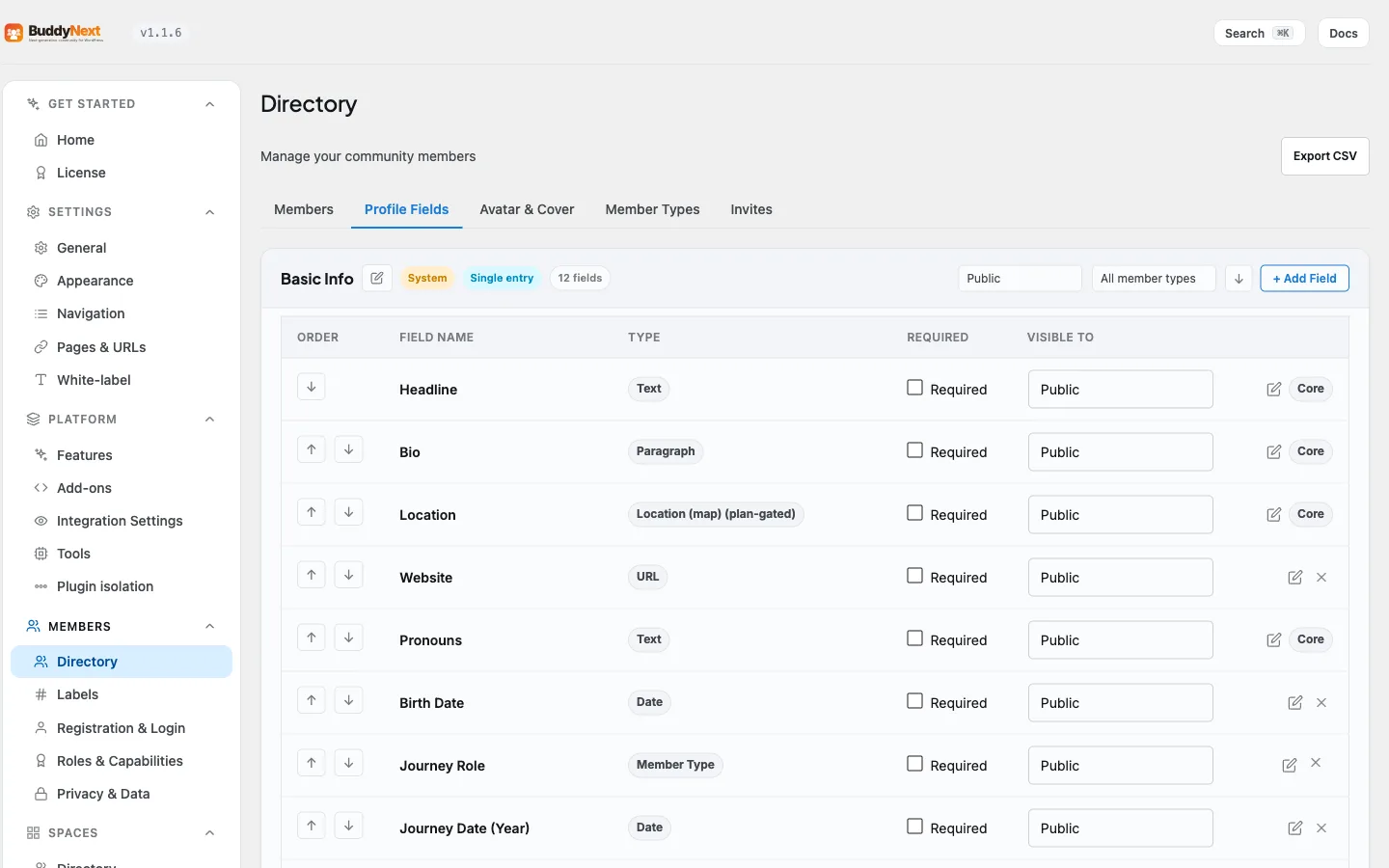Image resolution: width=1389 pixels, height=868 pixels.
Task: Open Appearance in the sidebar
Action: tap(122, 281)
